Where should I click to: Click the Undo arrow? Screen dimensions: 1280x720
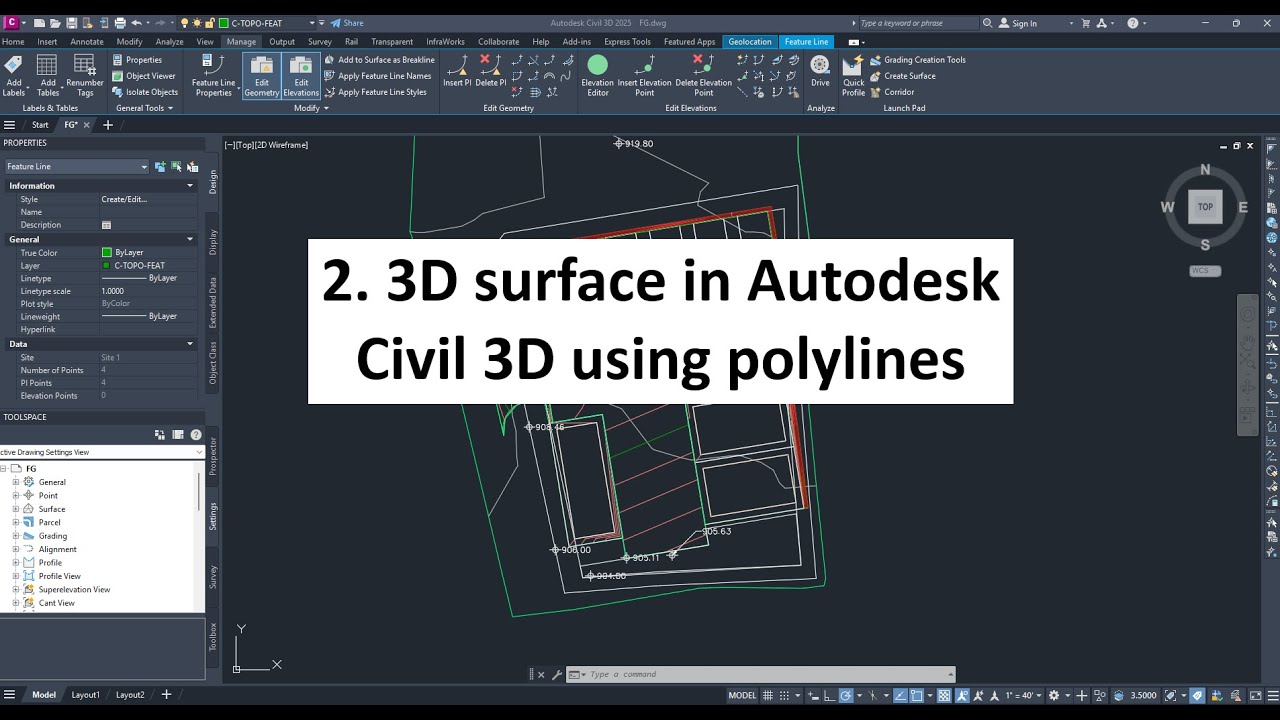tap(137, 23)
